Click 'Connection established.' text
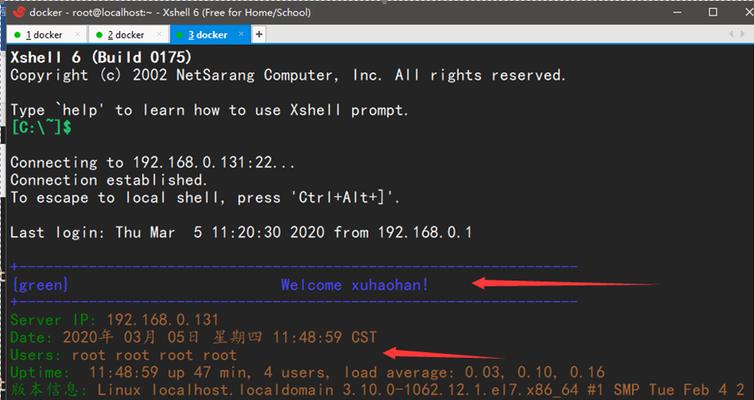Image resolution: width=754 pixels, height=400 pixels. pos(109,180)
